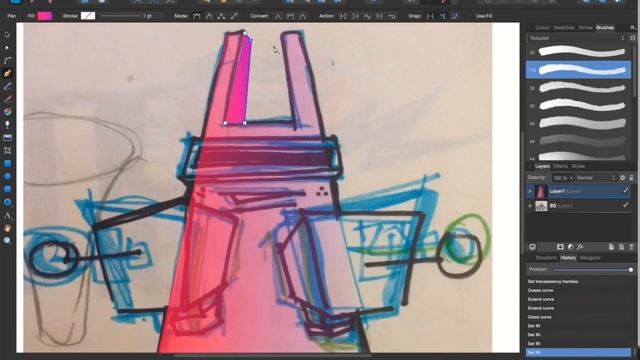Switch to the Brushes tab

click(605, 27)
